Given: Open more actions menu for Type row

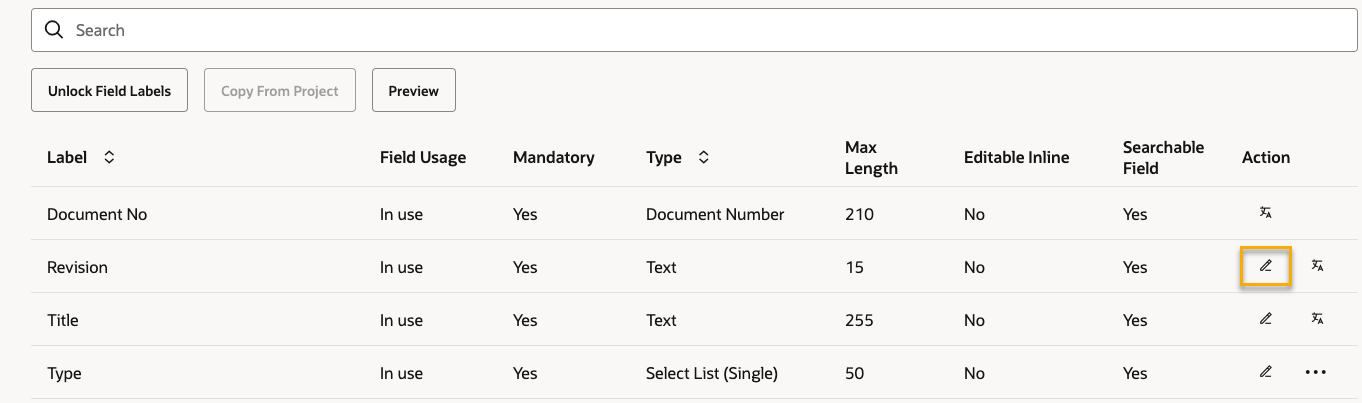Looking at the screenshot, I should [1316, 373].
